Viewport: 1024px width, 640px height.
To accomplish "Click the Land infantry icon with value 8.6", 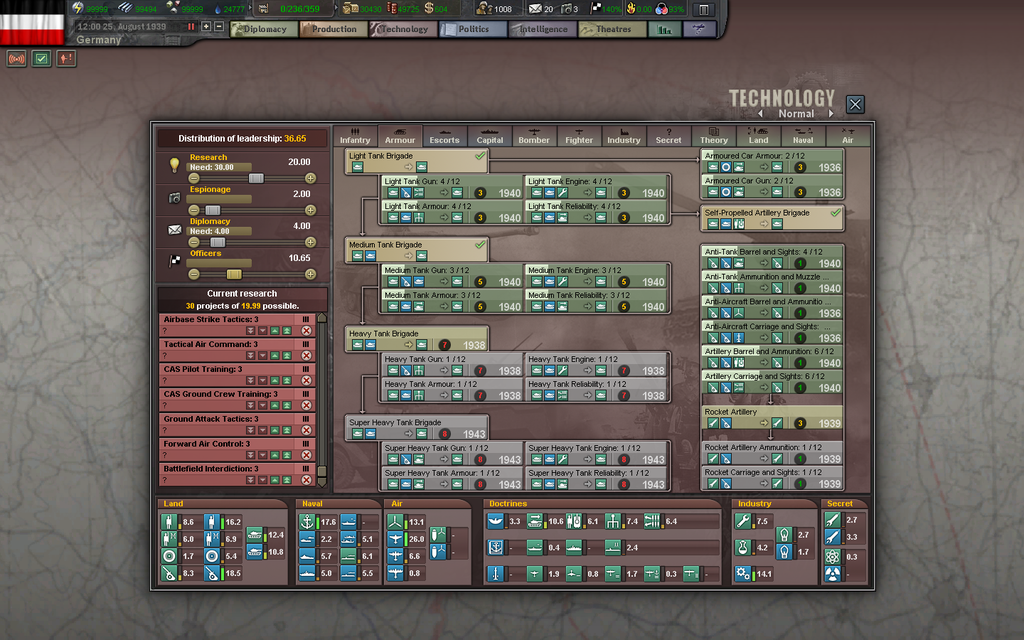I will [169, 521].
